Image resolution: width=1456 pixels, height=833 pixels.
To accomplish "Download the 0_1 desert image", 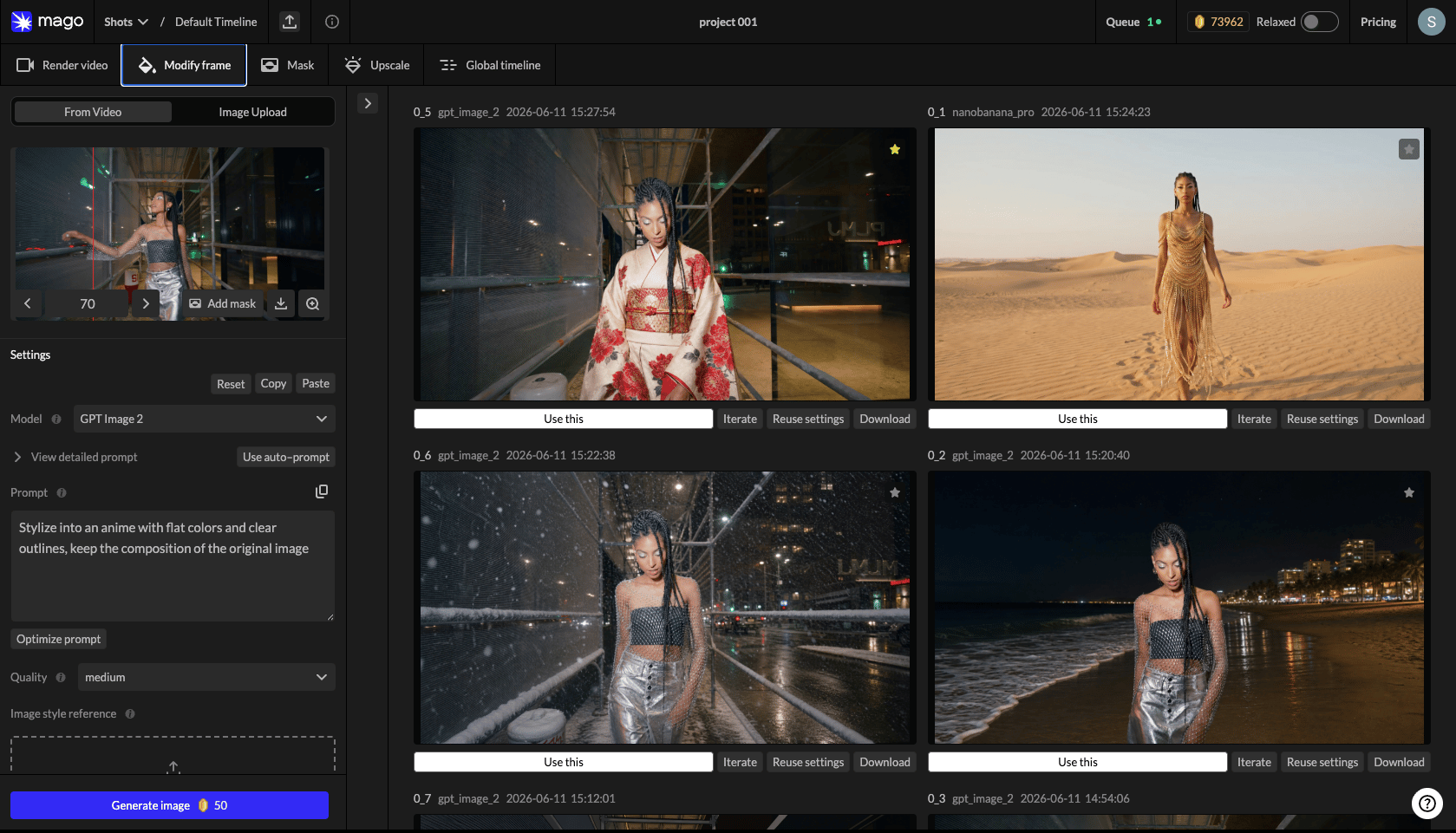I will pos(1399,419).
